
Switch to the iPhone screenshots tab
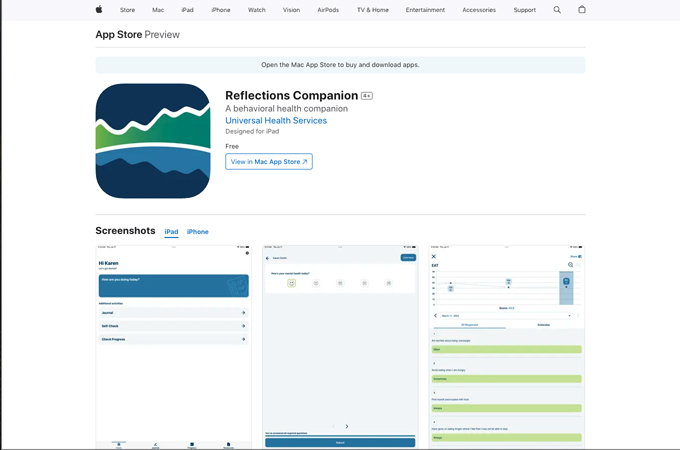[197, 232]
